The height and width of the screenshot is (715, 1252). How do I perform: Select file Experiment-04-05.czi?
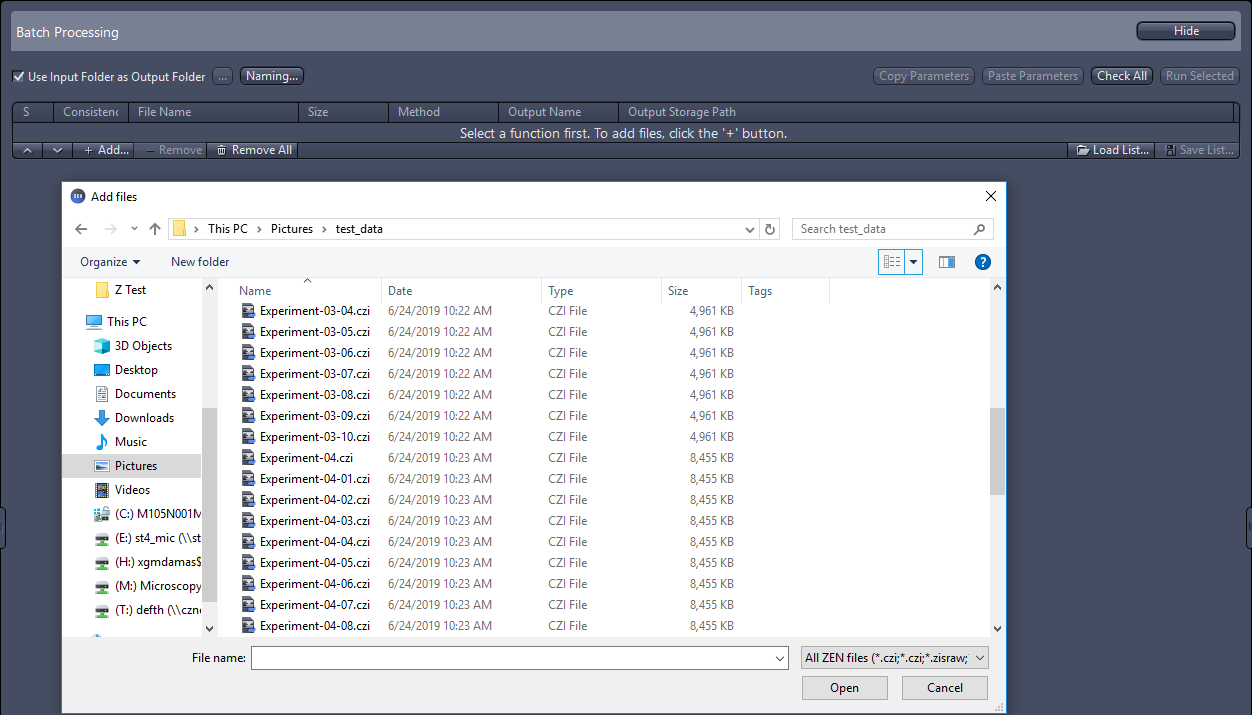point(315,563)
